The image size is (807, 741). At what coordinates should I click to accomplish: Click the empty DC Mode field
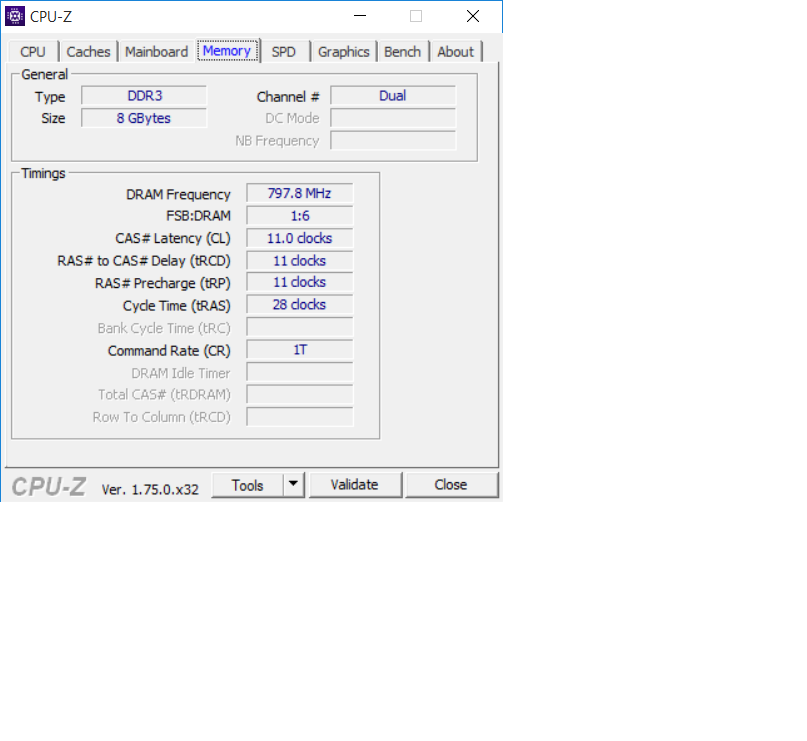click(x=393, y=118)
